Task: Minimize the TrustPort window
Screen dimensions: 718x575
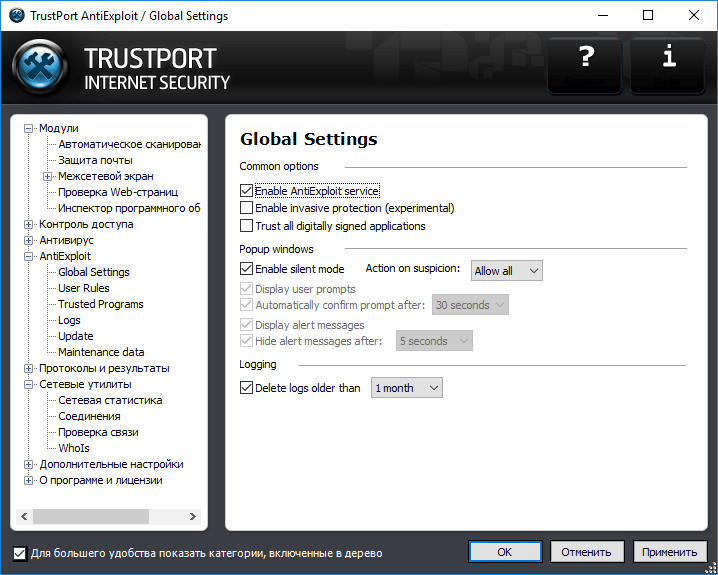Action: tap(603, 16)
